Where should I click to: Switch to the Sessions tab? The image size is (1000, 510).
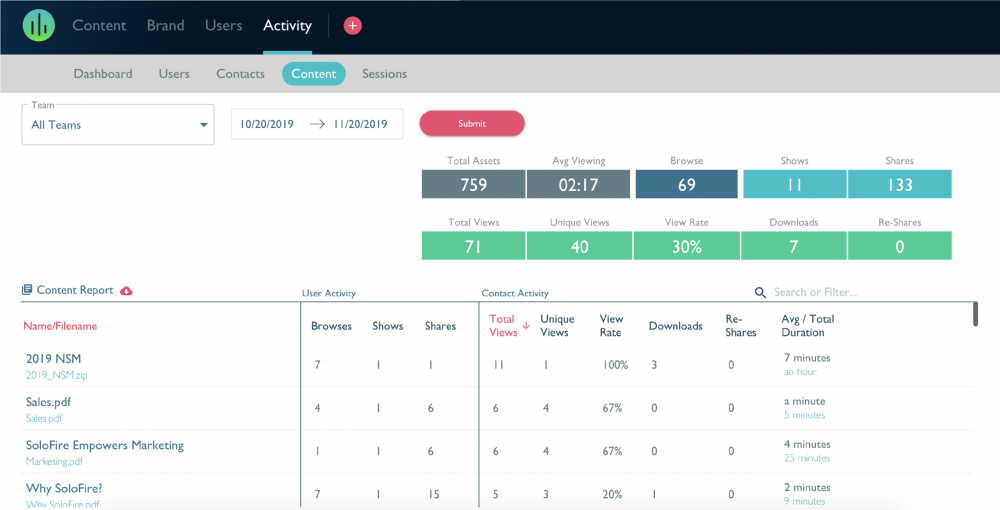(385, 74)
